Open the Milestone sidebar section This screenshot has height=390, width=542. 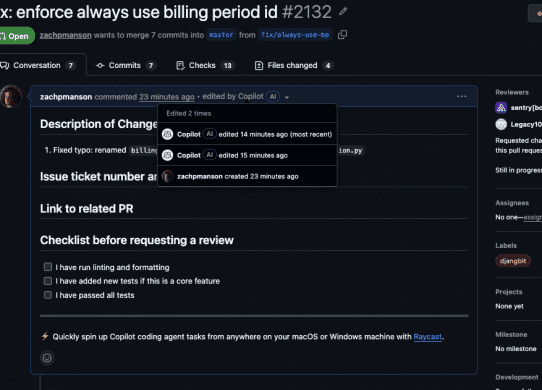click(511, 335)
